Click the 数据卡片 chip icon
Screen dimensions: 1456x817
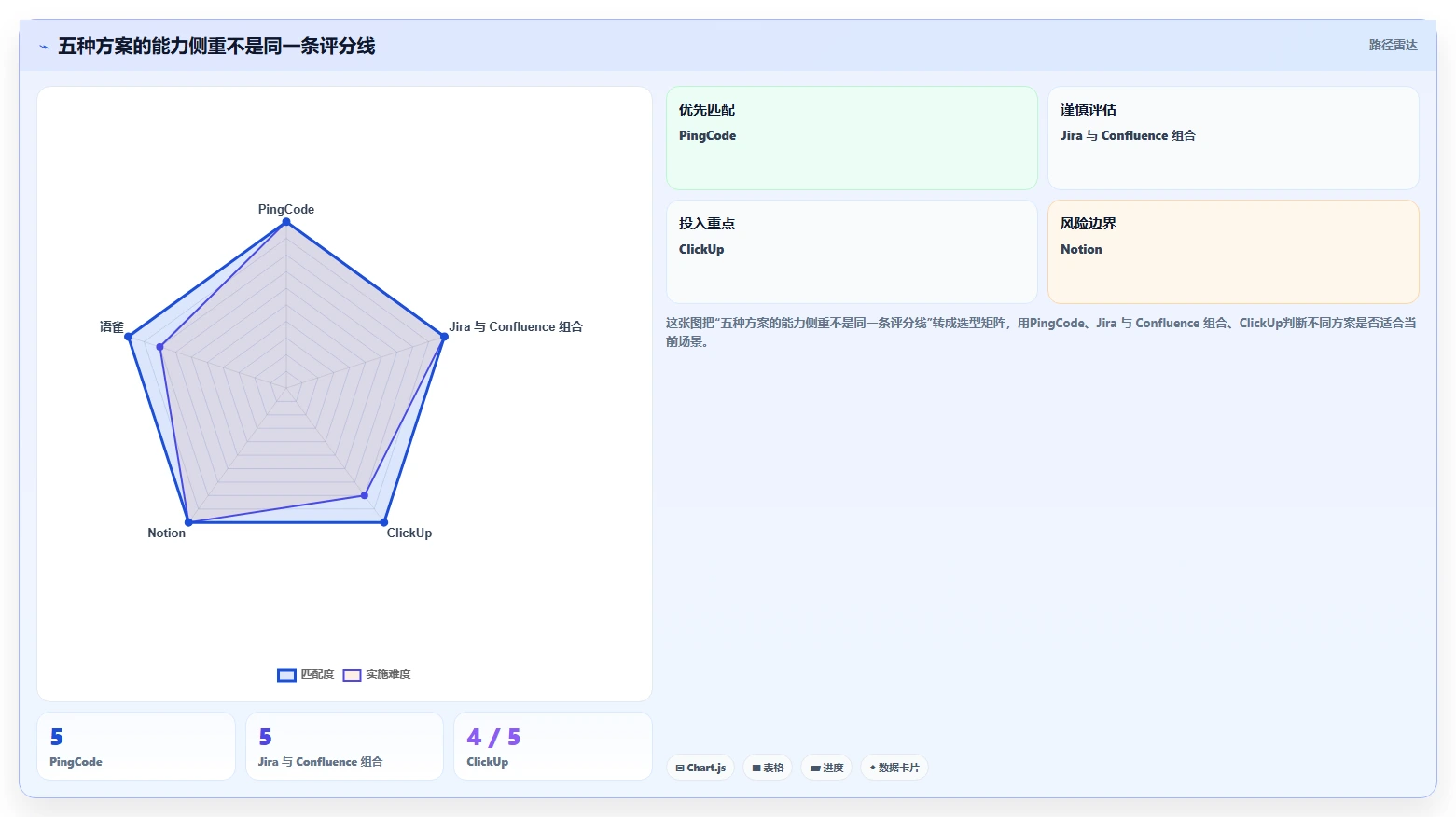click(873, 768)
